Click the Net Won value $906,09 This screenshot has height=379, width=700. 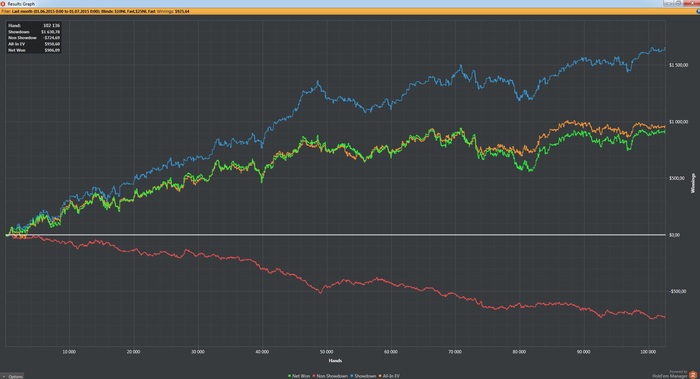click(52, 50)
